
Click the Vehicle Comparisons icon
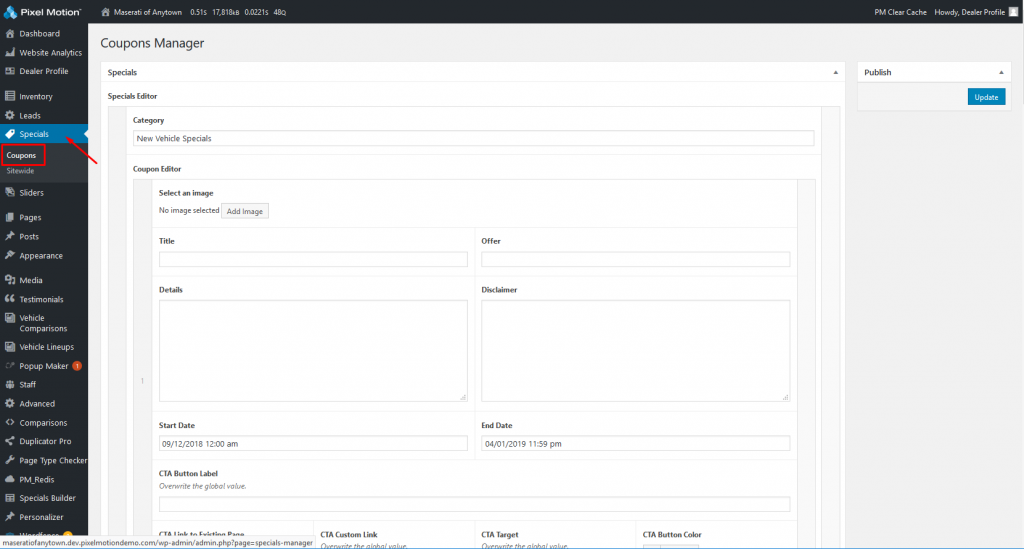point(10,318)
